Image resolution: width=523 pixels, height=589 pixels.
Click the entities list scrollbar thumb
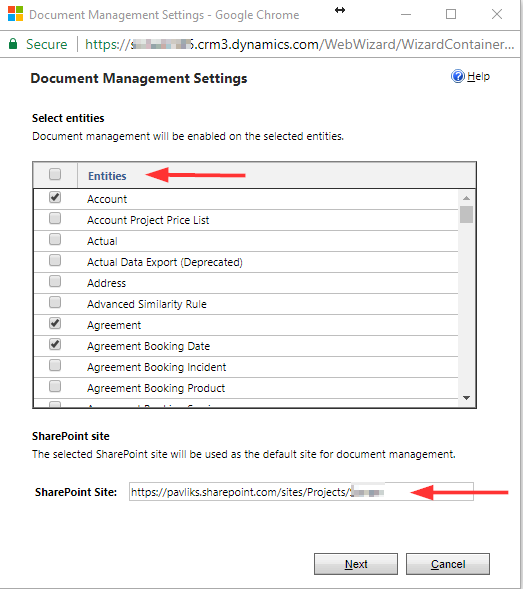(466, 214)
